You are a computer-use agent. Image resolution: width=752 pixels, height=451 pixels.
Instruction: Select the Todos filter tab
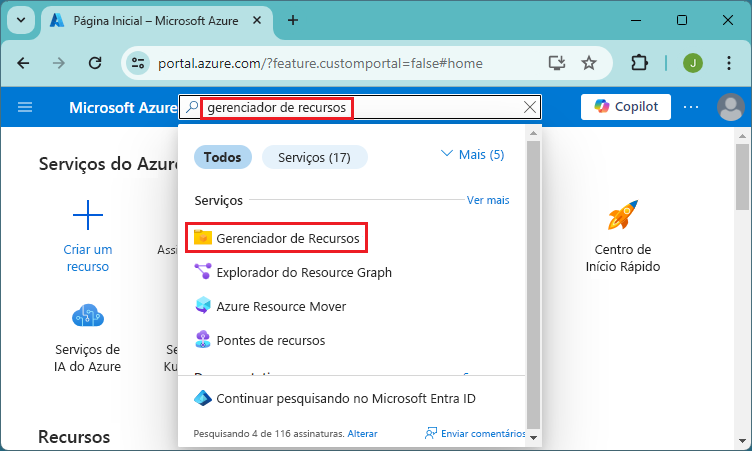tap(222, 157)
